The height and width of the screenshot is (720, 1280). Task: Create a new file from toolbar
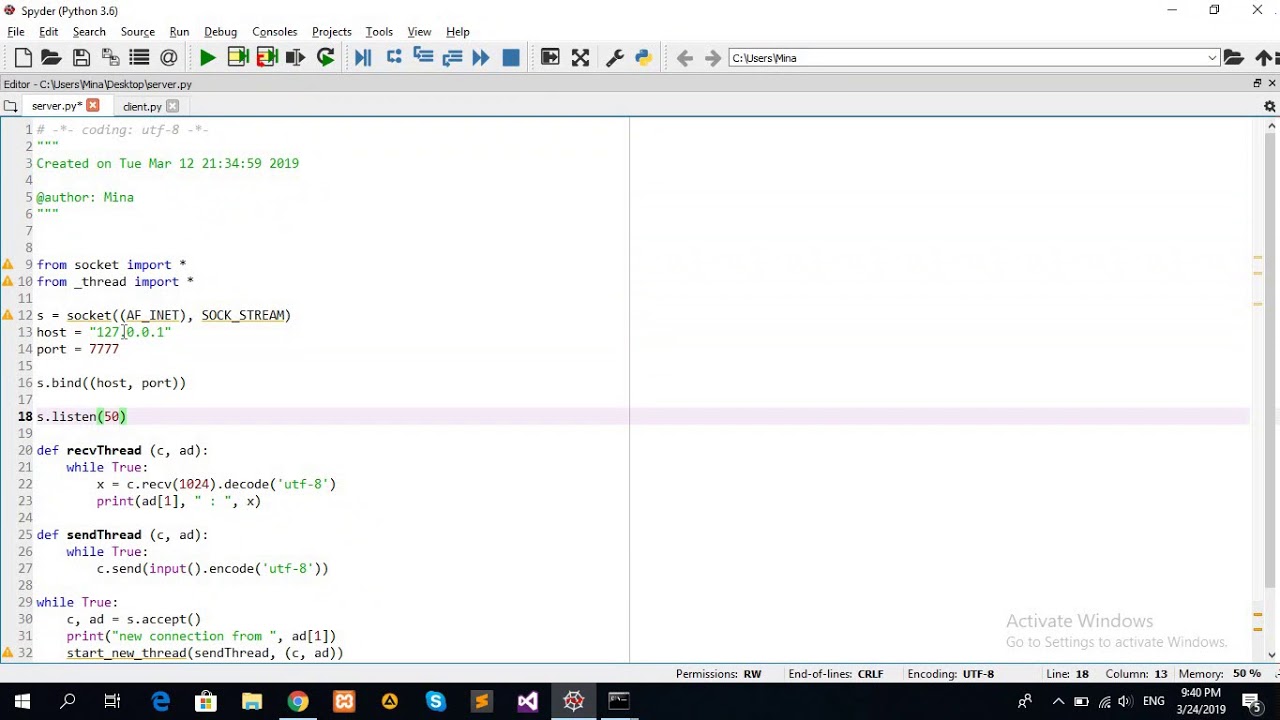[x=23, y=58]
